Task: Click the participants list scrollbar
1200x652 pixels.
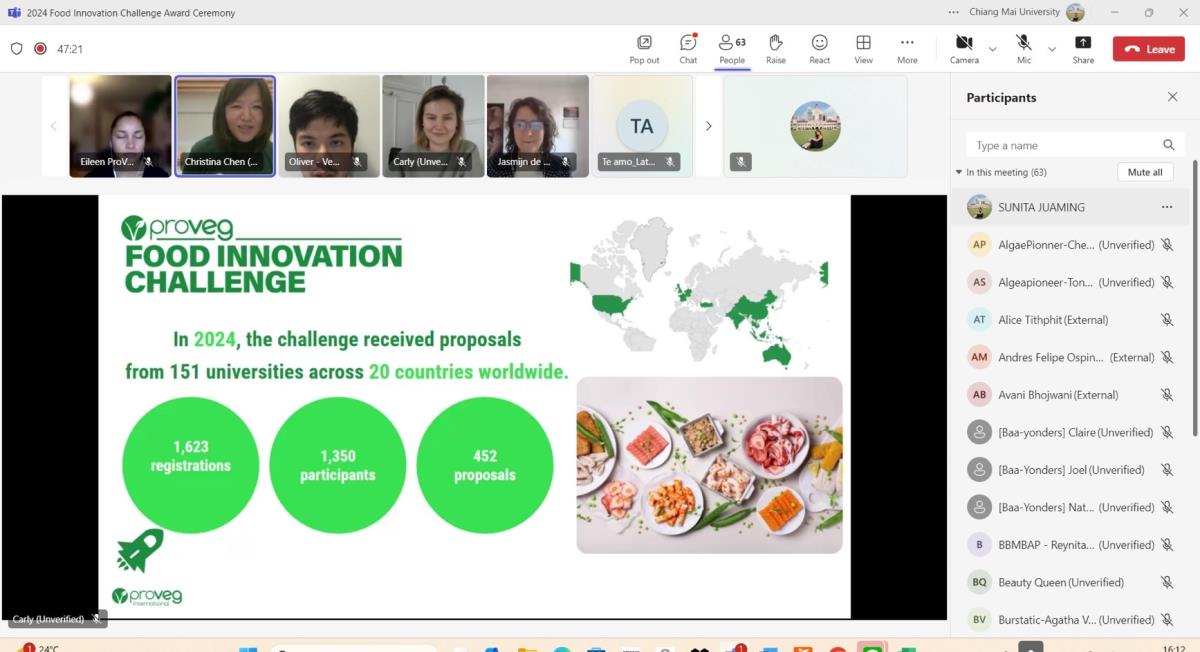Action: point(1194,298)
